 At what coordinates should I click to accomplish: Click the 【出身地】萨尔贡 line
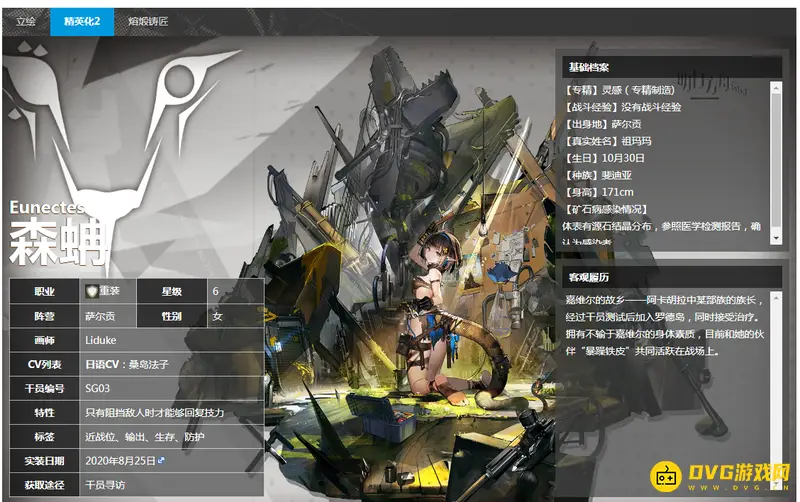tap(603, 124)
